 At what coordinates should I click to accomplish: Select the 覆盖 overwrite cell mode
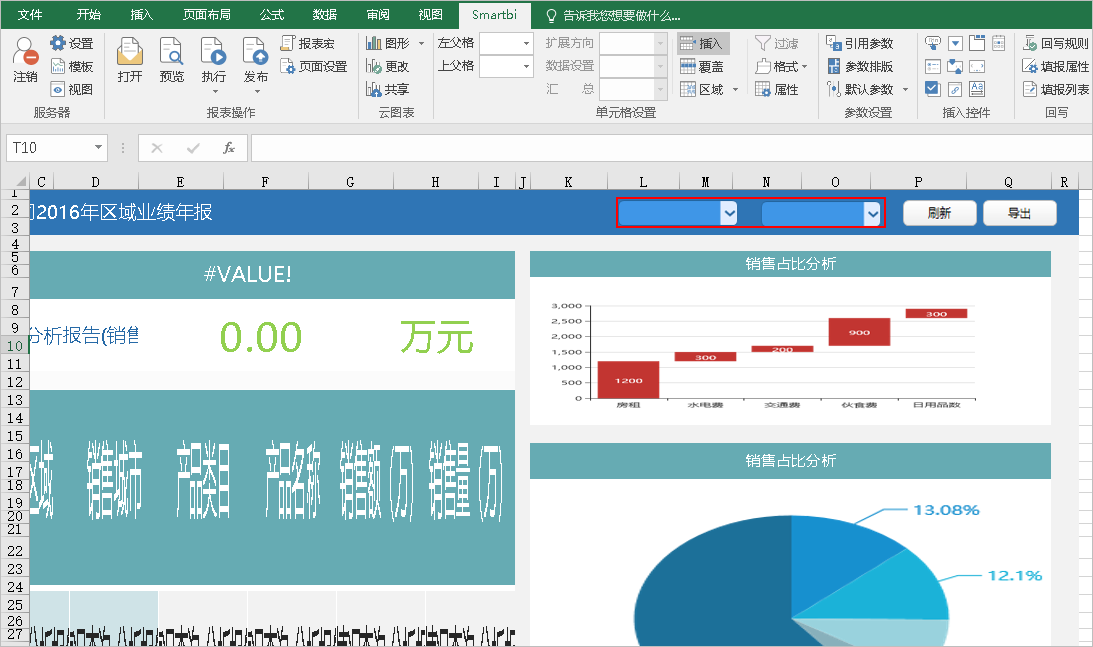coord(703,66)
